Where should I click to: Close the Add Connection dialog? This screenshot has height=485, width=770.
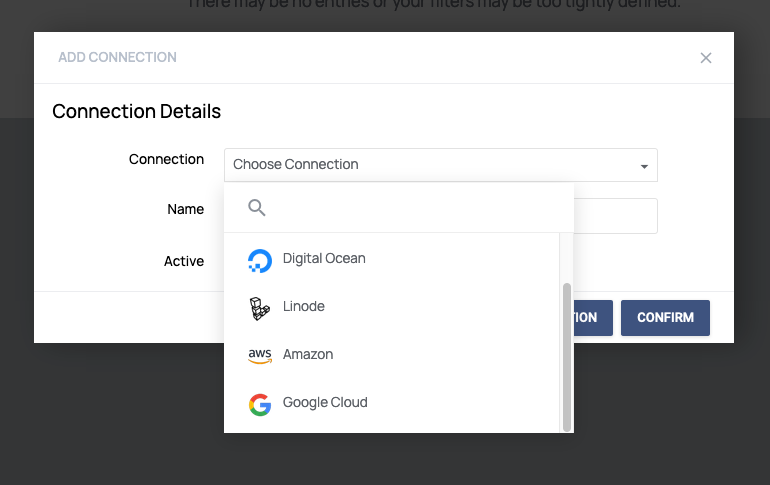[x=706, y=58]
